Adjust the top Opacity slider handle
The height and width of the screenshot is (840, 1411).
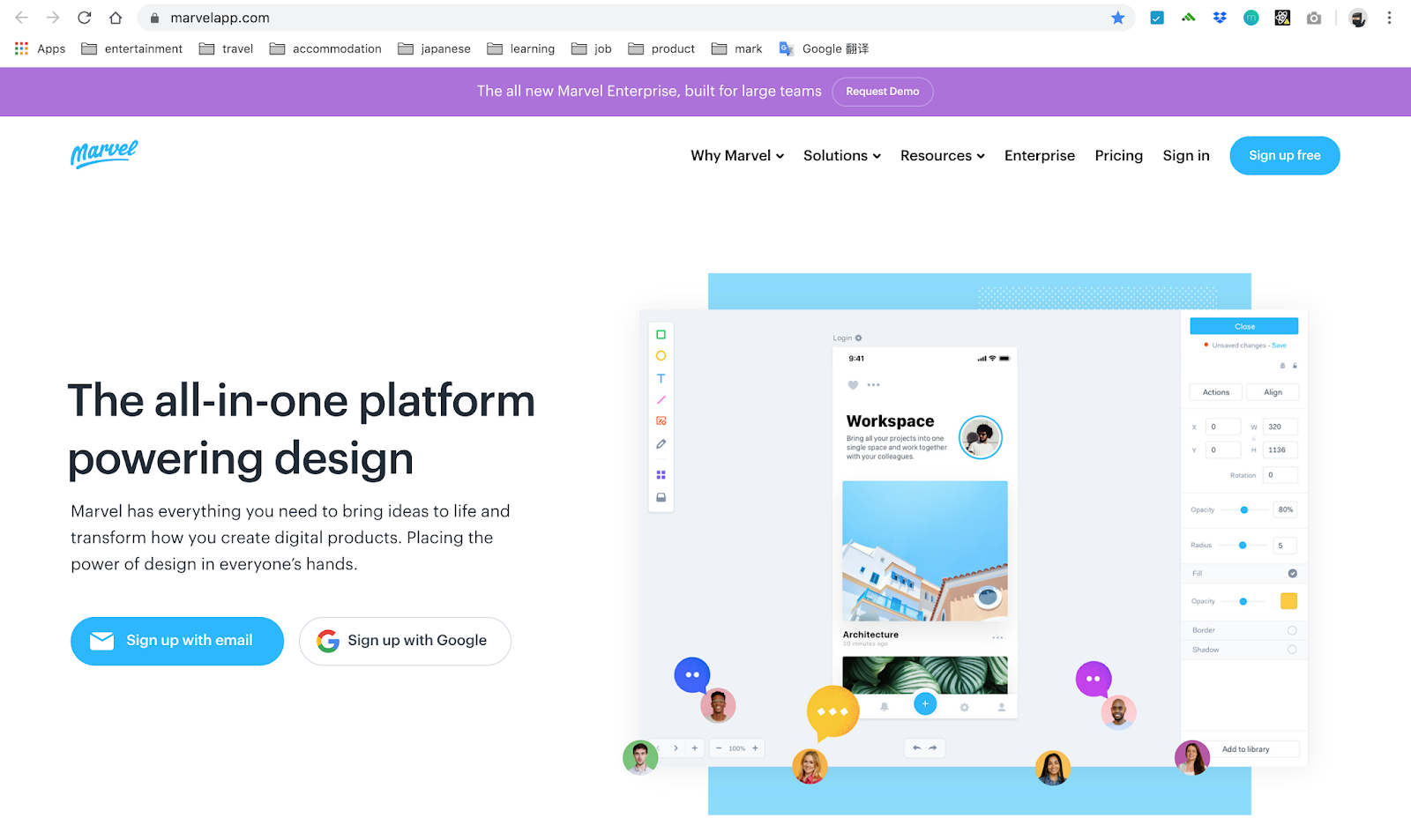[x=1244, y=509]
